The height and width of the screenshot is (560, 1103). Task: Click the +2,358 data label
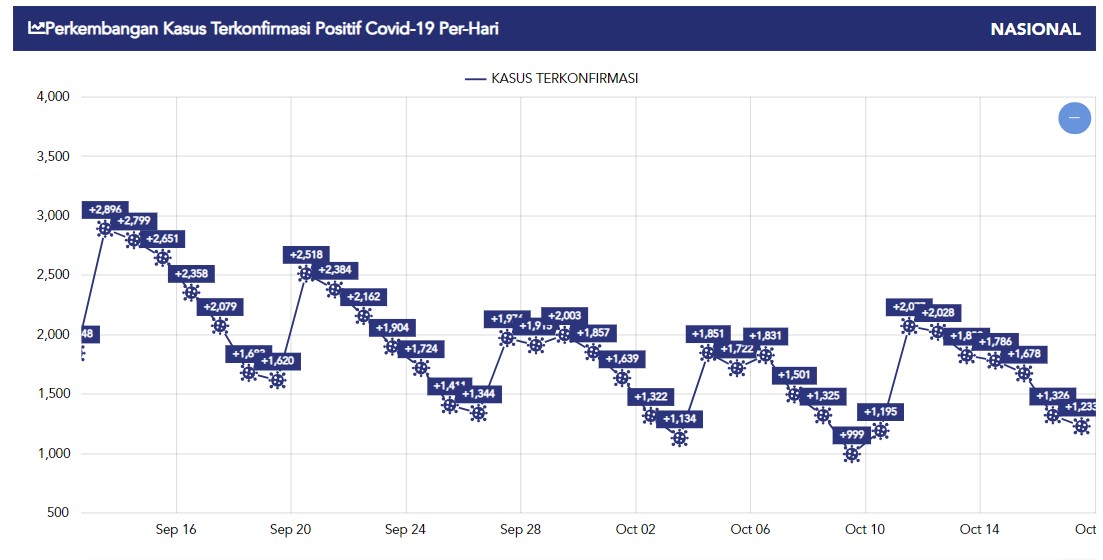coord(193,274)
